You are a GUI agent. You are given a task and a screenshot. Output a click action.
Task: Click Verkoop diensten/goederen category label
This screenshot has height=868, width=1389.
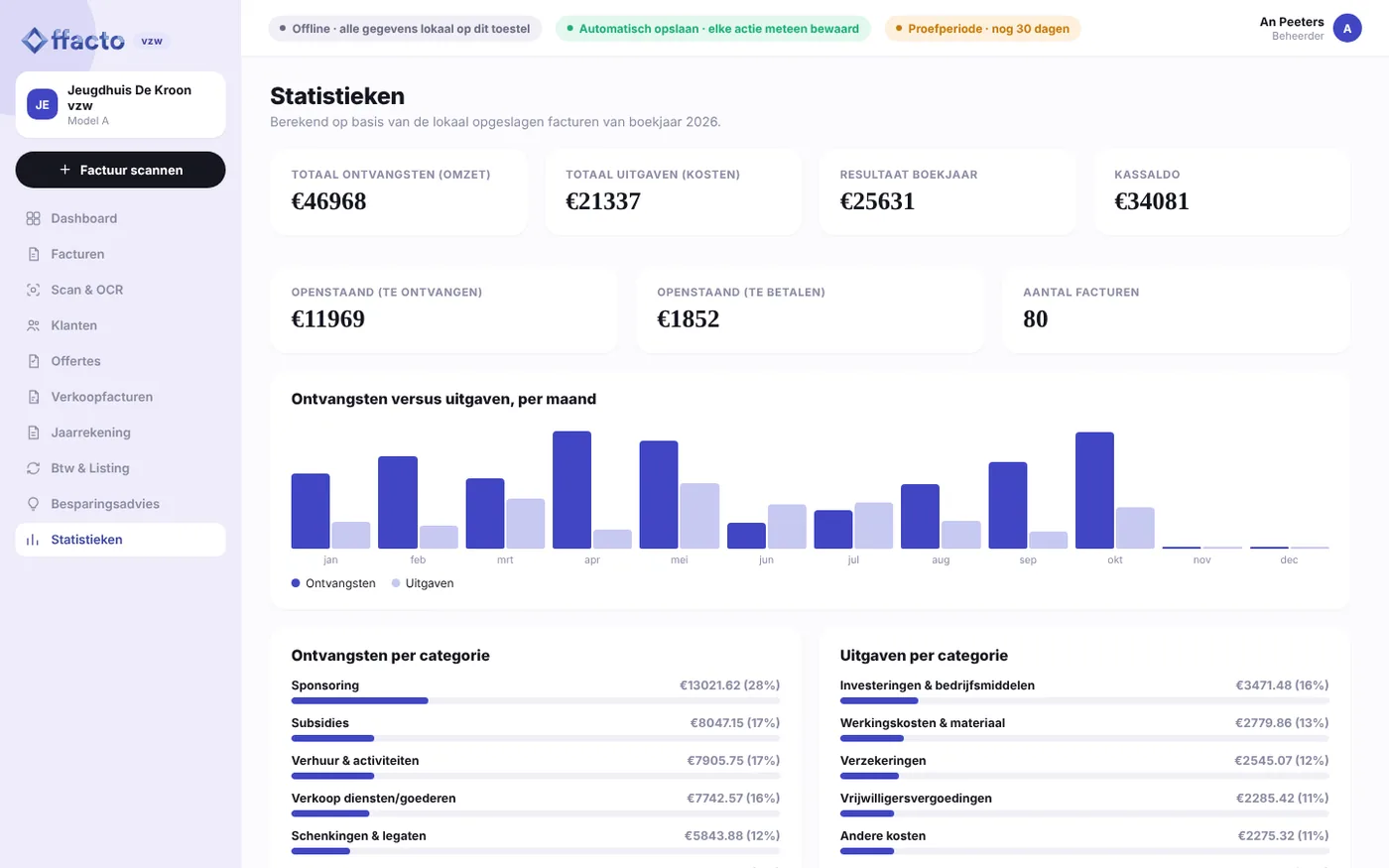click(373, 799)
